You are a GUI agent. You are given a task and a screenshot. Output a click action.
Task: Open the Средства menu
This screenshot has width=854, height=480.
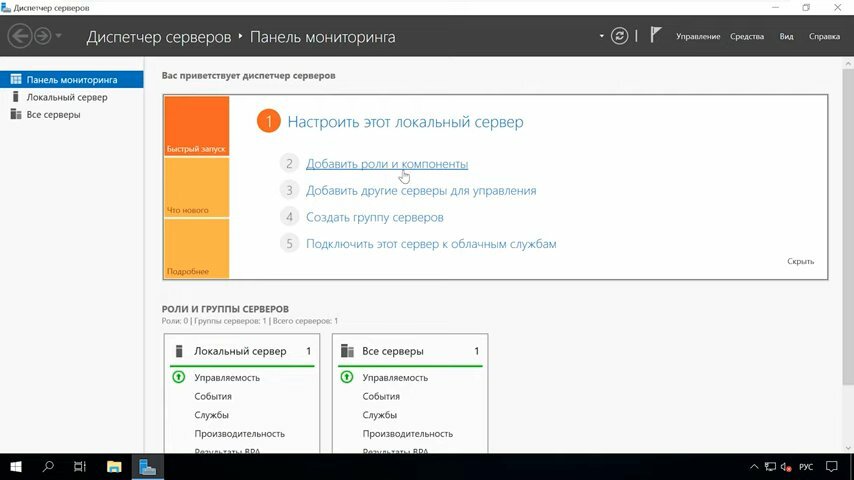click(747, 37)
